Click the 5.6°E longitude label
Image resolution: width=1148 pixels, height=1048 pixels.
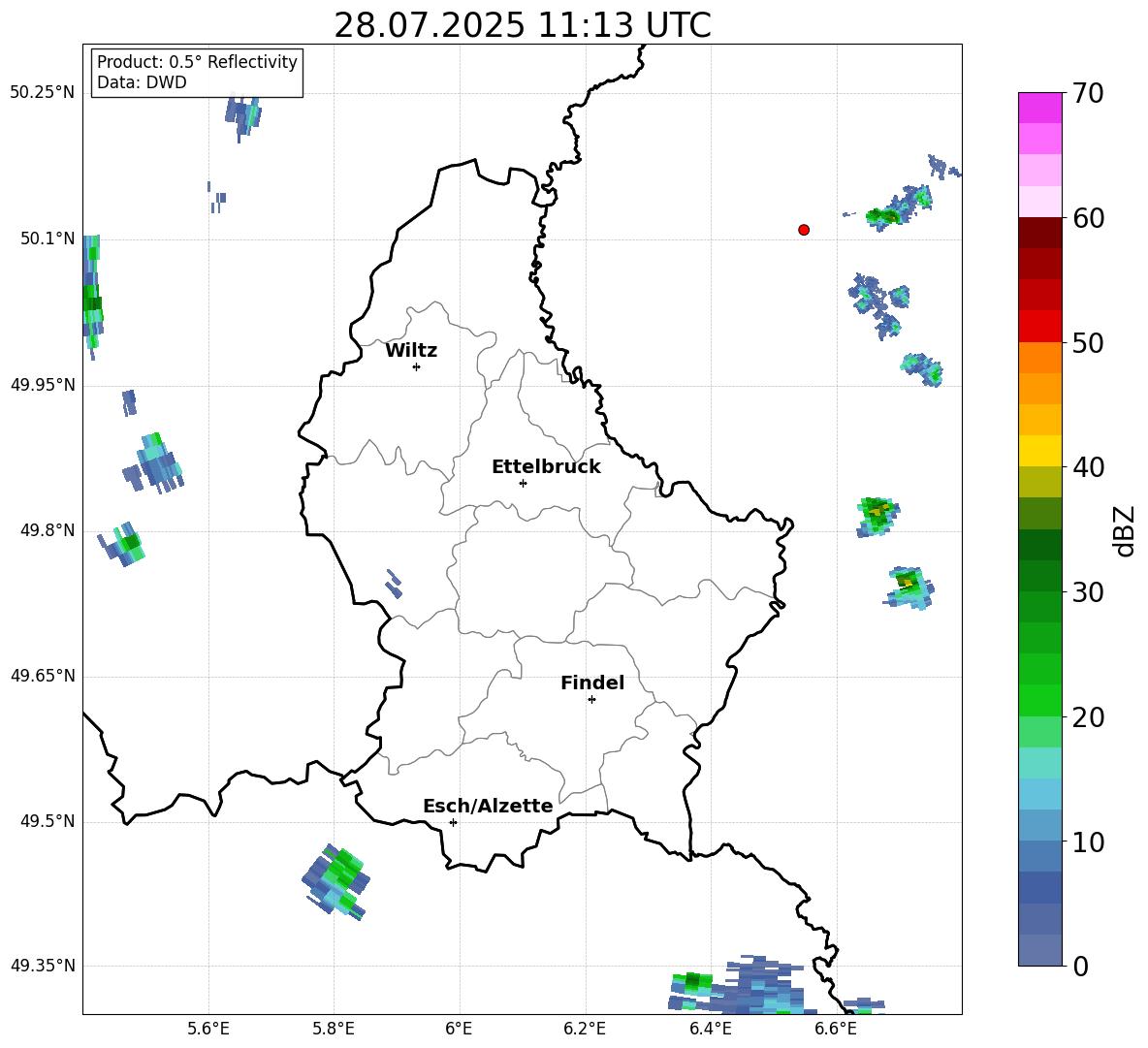click(208, 1029)
